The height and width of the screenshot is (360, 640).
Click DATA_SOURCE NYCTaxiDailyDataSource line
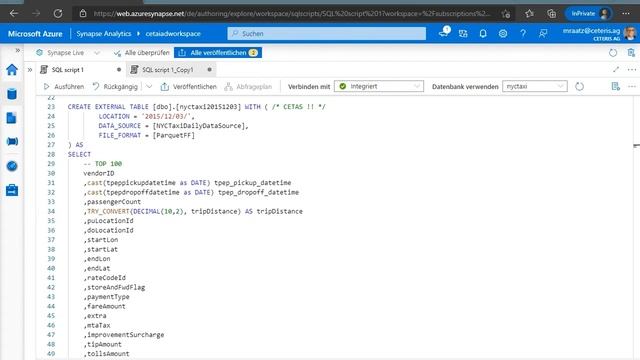(173, 126)
